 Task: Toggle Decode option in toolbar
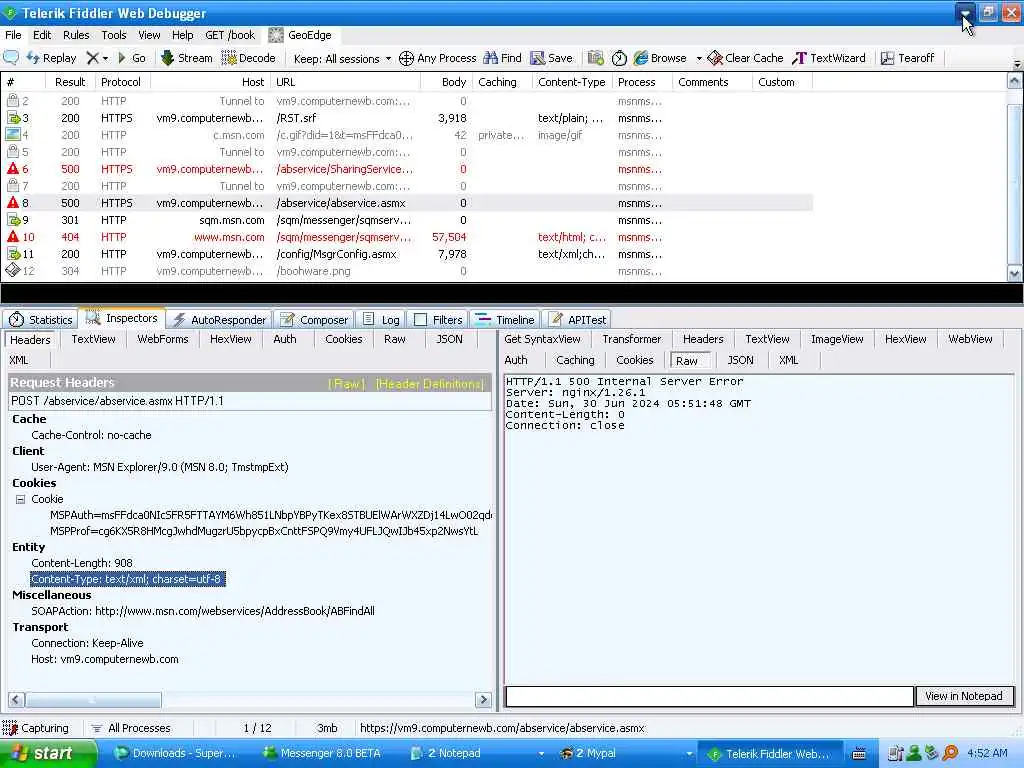(249, 58)
